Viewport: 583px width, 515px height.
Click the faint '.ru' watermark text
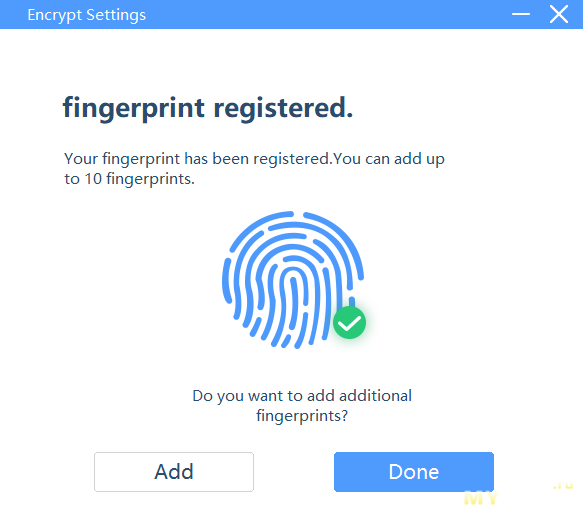pos(563,485)
